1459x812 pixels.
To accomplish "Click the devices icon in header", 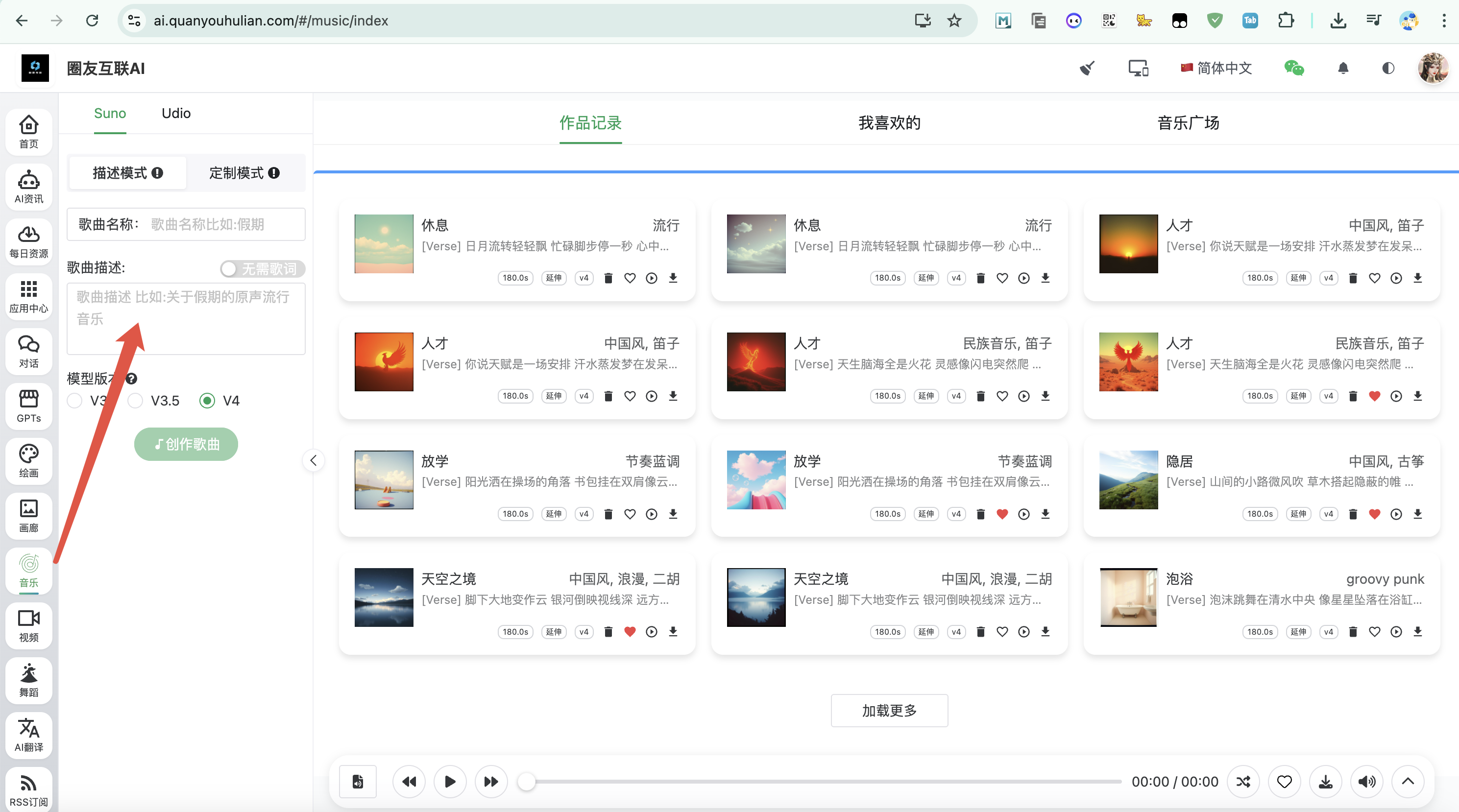I will point(1138,69).
